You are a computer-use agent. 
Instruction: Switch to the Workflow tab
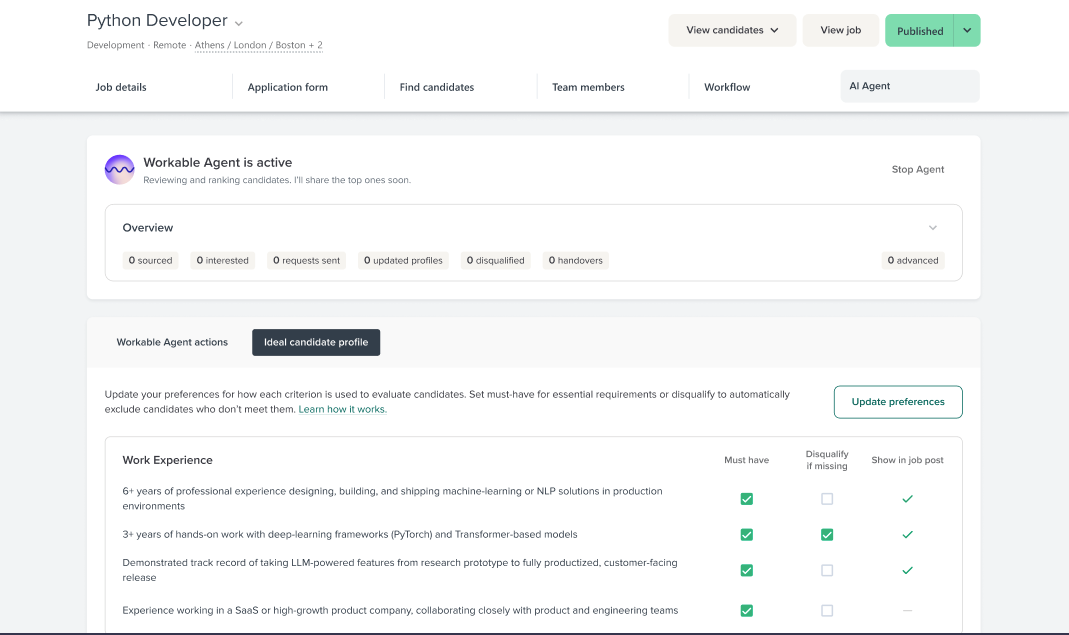pyautogui.click(x=727, y=87)
